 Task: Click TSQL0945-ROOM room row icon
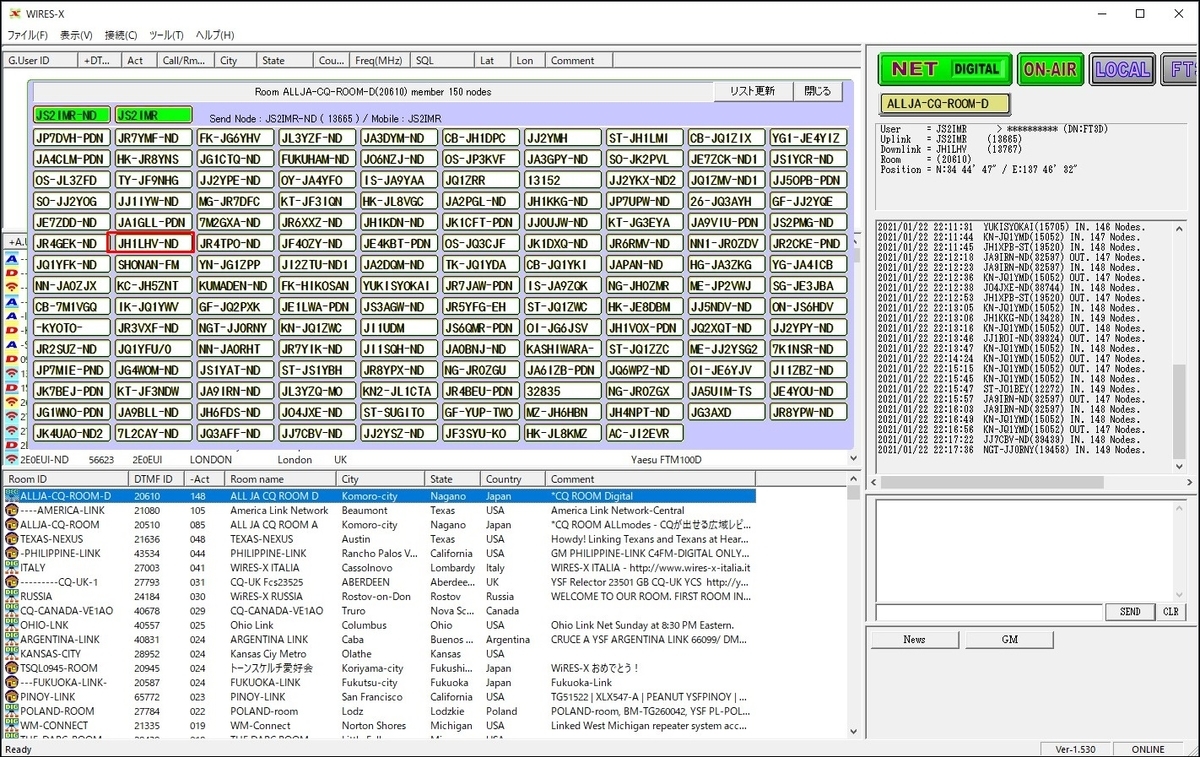(x=11, y=668)
